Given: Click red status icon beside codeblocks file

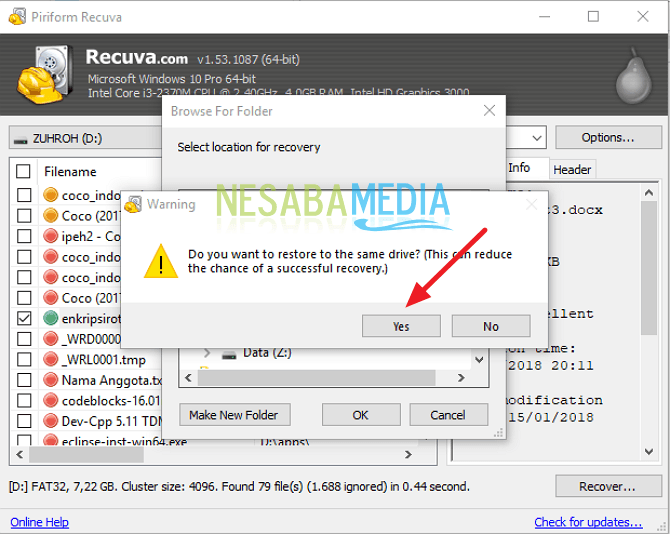Looking at the screenshot, I should coord(51,400).
